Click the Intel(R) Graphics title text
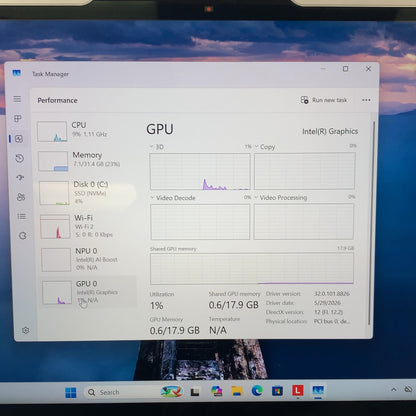The width and height of the screenshot is (416, 416). point(330,131)
